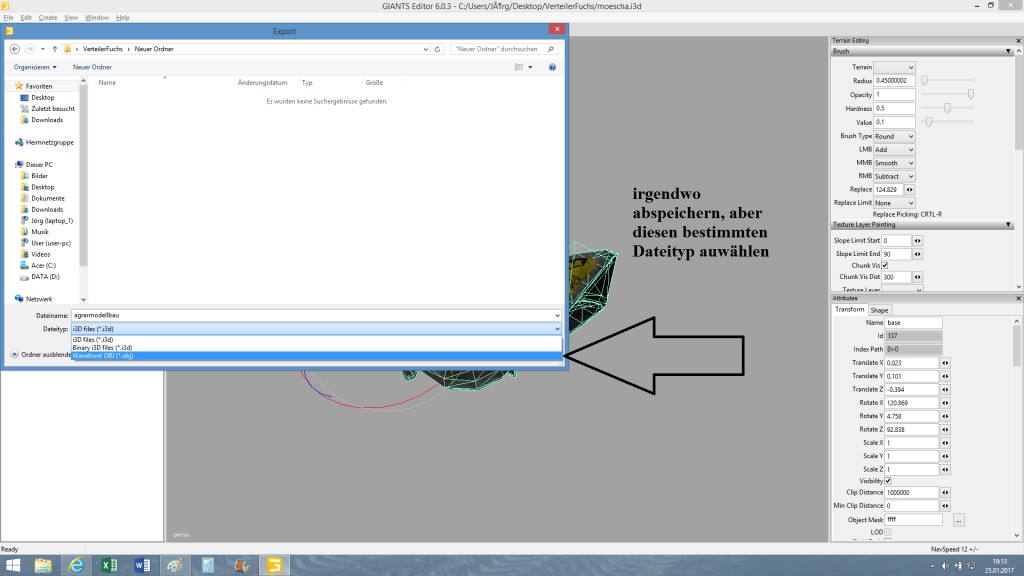Open Zuletzt besucht location
The image size is (1024, 576).
pyautogui.click(x=53, y=108)
